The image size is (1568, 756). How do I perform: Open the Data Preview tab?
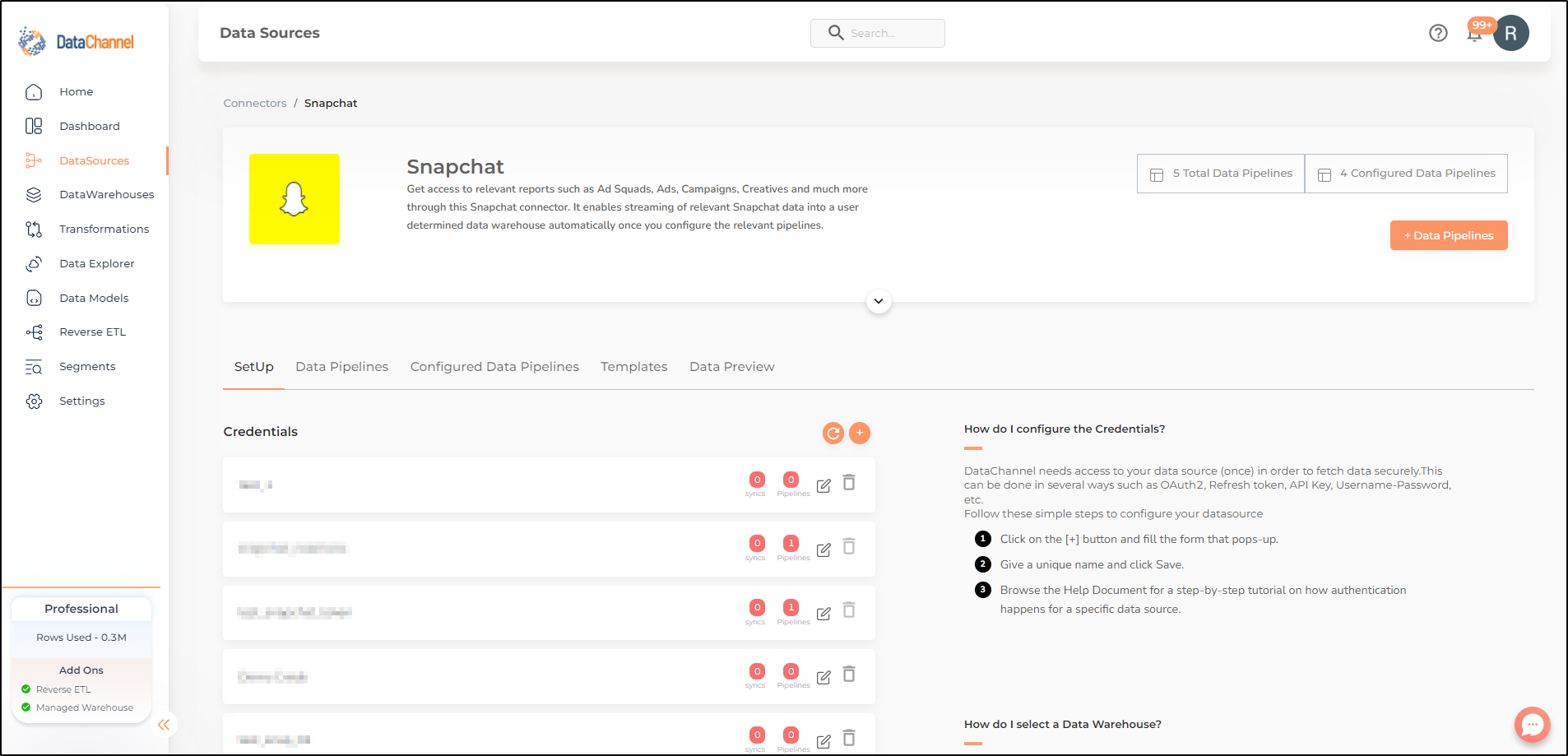click(731, 367)
